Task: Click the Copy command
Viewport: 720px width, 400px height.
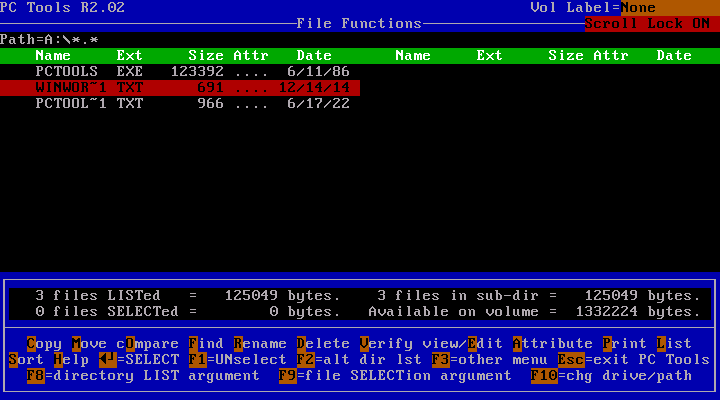Action: click(x=45, y=344)
